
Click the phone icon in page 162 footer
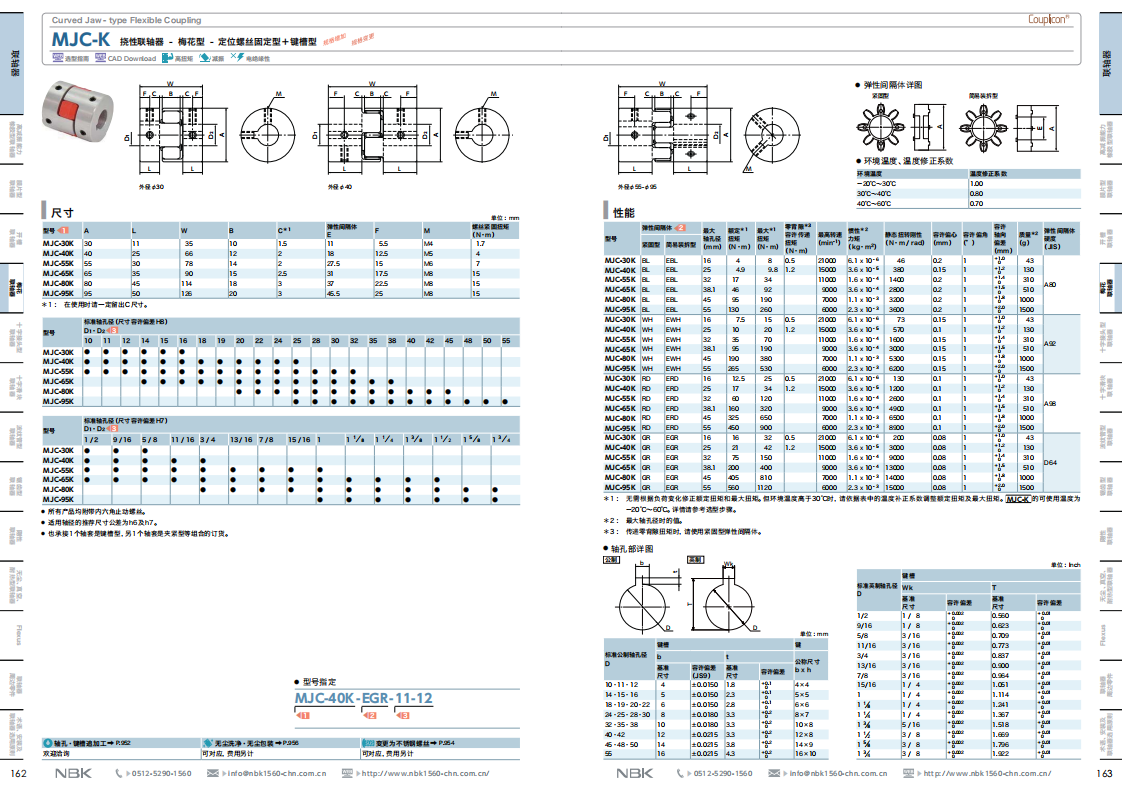tap(119, 773)
